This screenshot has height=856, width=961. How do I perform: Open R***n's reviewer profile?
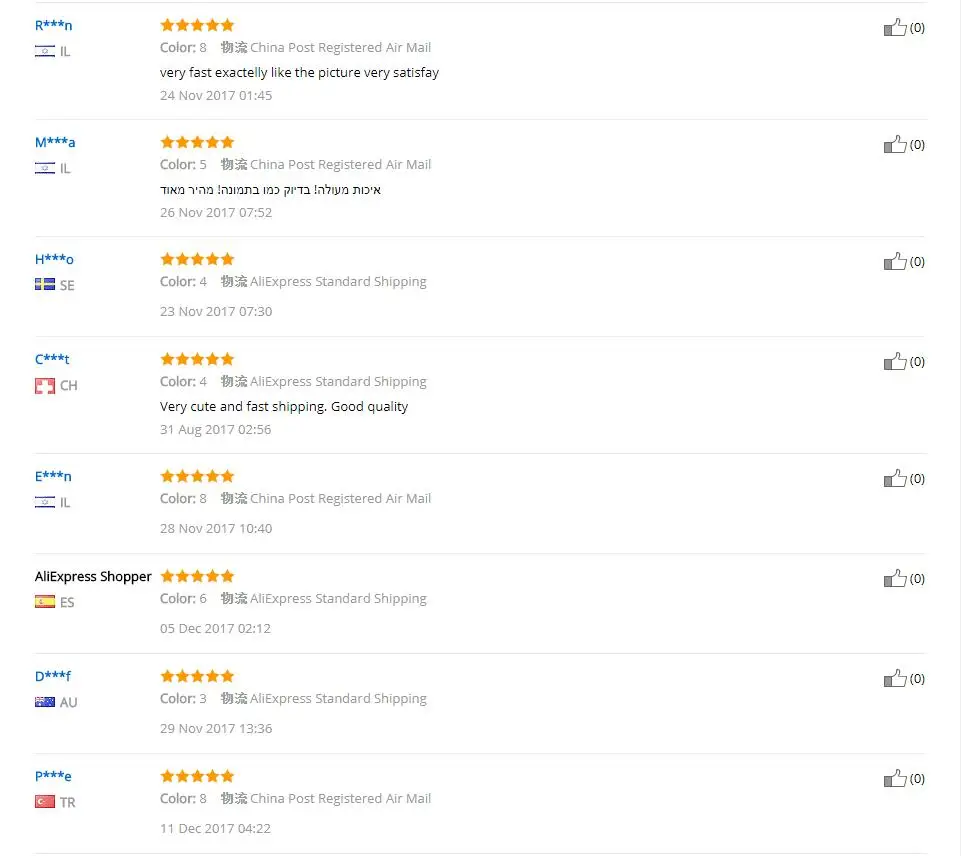click(x=53, y=25)
